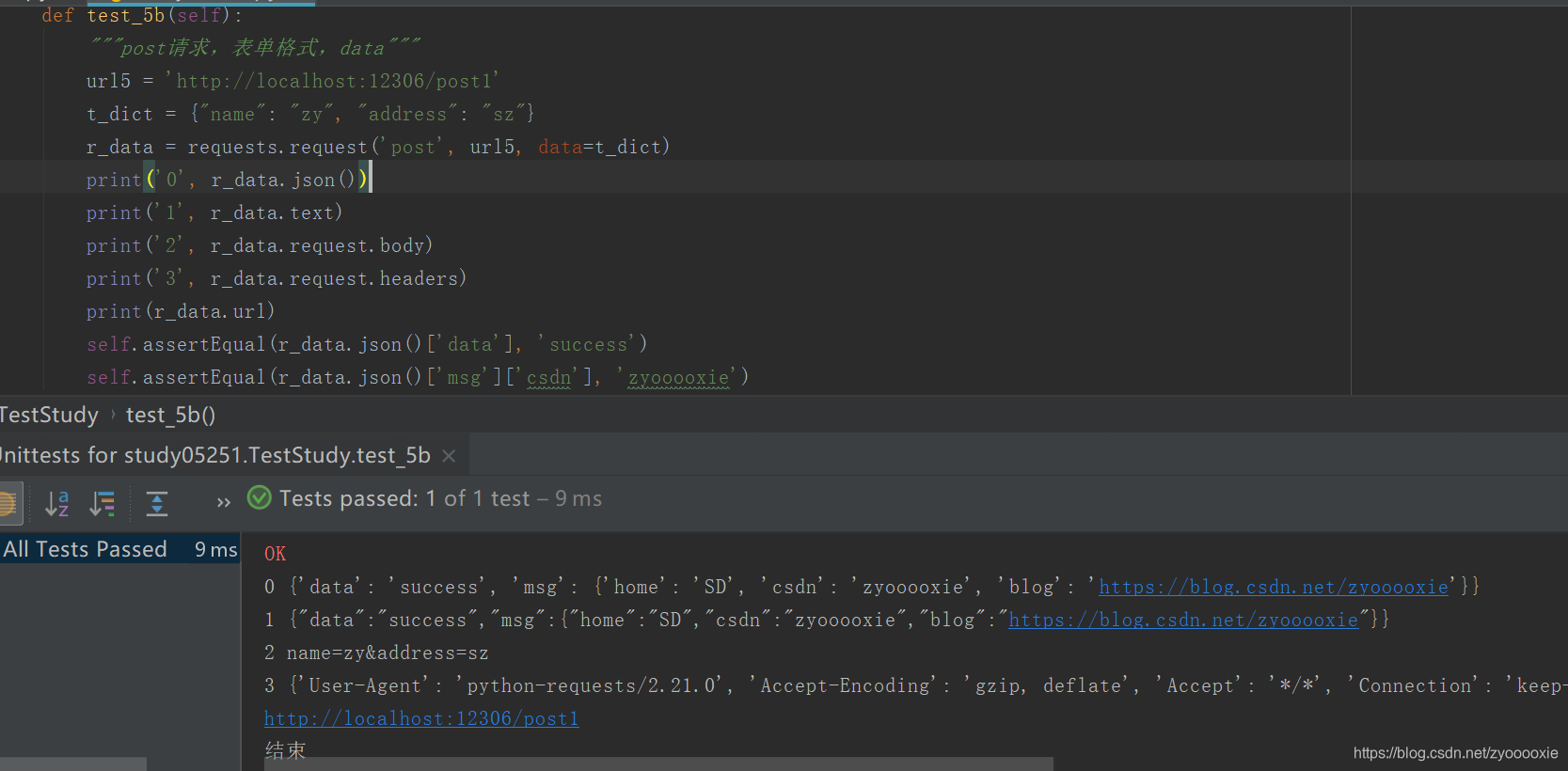The image size is (1568, 771).
Task: Open blog link in output line 1
Action: pos(1183,620)
